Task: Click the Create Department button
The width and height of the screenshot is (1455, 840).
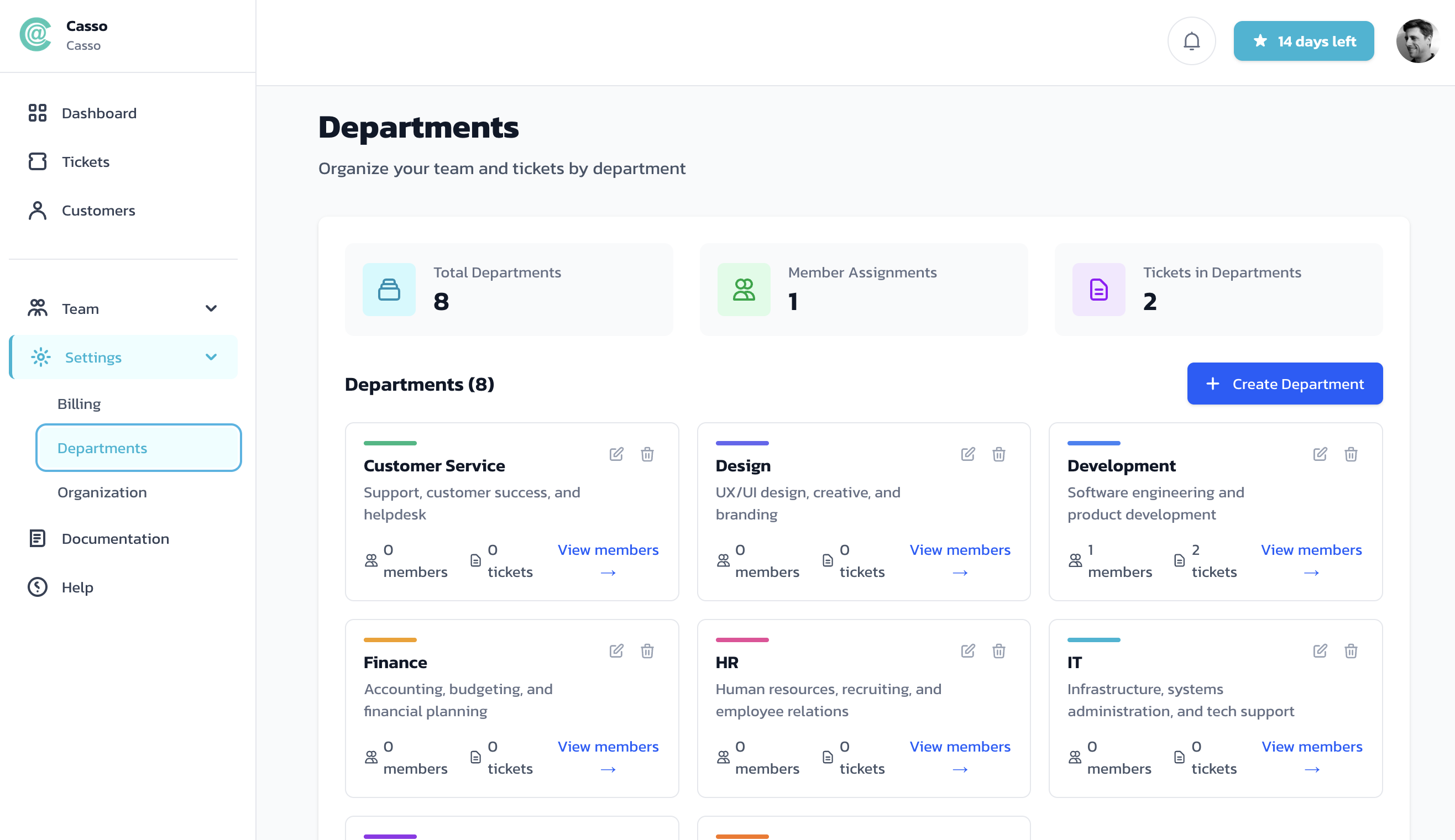Action: 1284,383
